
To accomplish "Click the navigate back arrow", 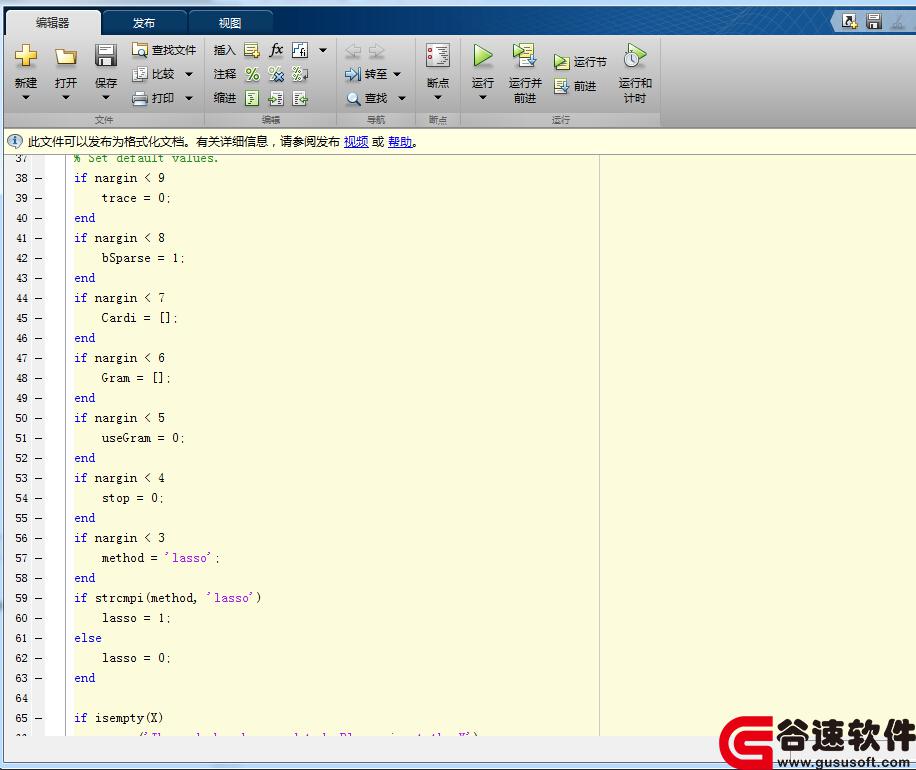I will pos(353,51).
